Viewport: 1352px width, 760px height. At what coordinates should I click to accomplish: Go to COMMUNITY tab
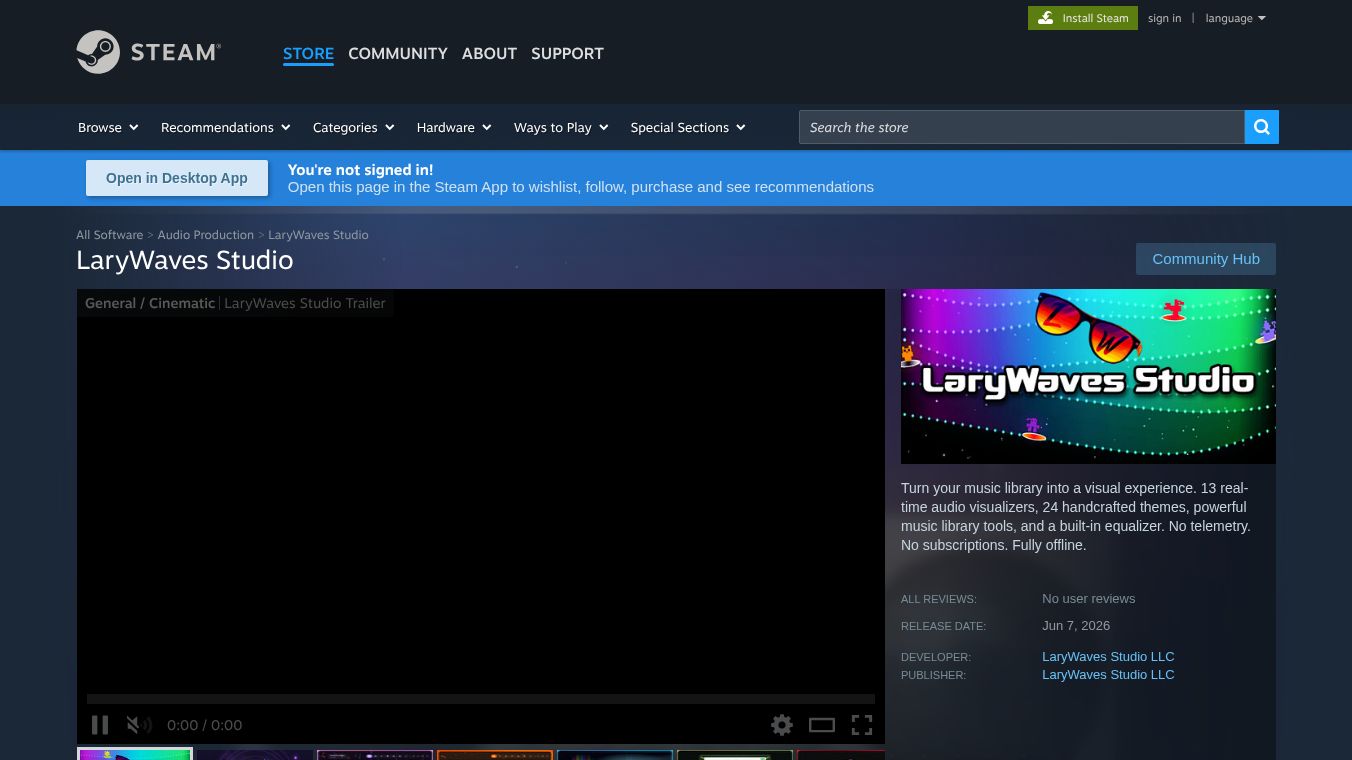click(x=398, y=53)
